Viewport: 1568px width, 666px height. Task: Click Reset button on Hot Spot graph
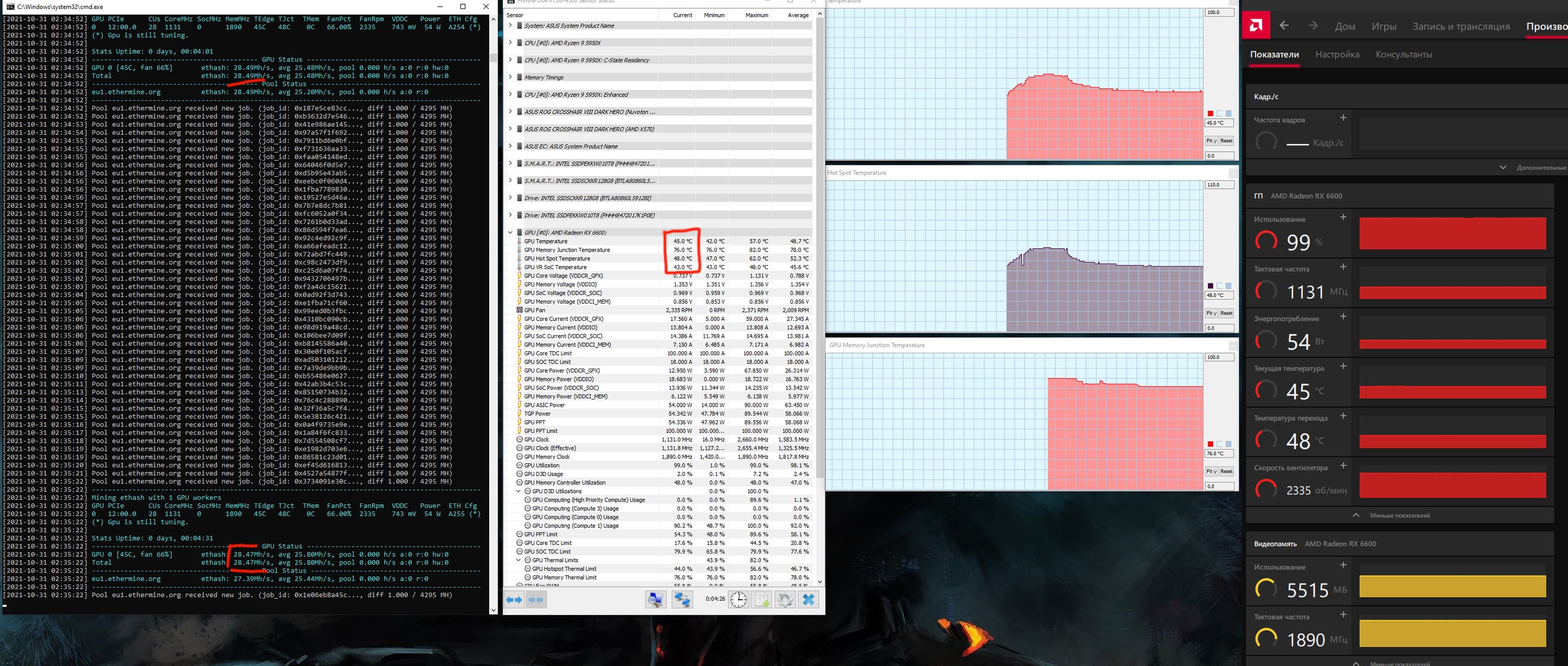(1226, 314)
